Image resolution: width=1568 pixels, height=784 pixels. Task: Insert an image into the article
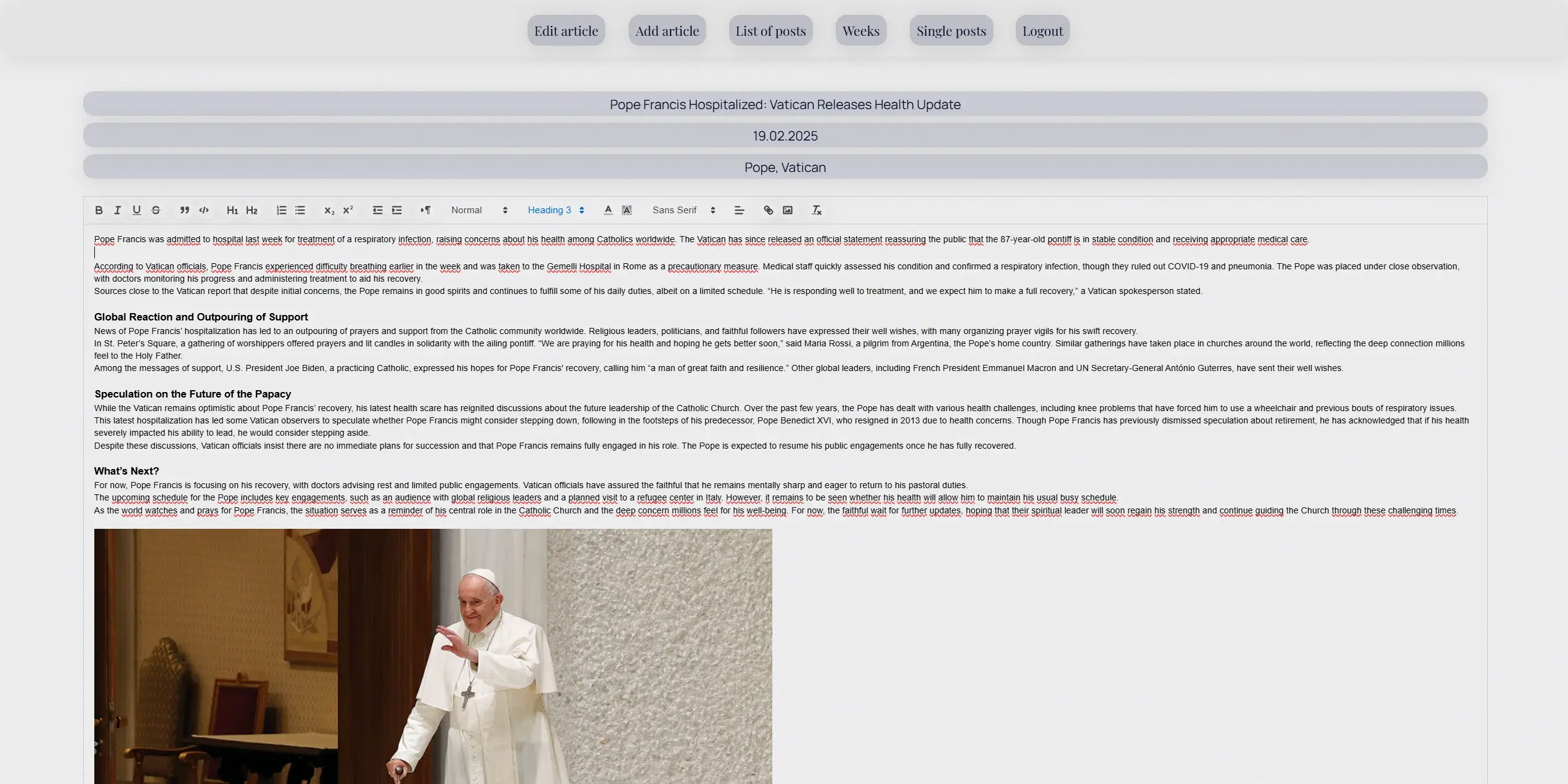click(x=788, y=210)
